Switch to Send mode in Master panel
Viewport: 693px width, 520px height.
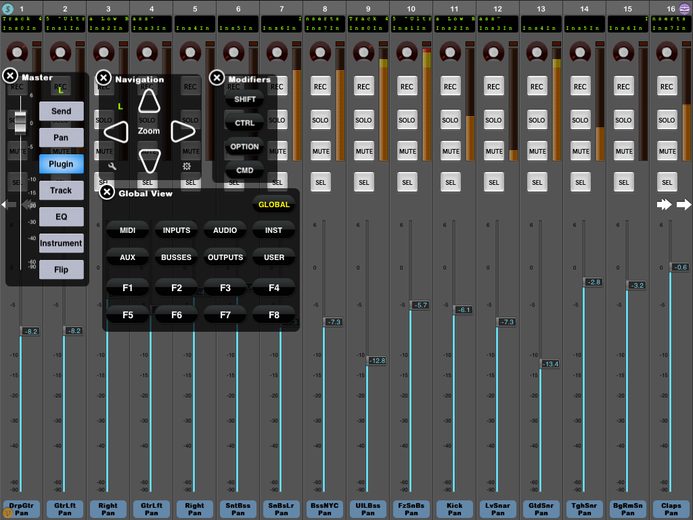pos(61,111)
